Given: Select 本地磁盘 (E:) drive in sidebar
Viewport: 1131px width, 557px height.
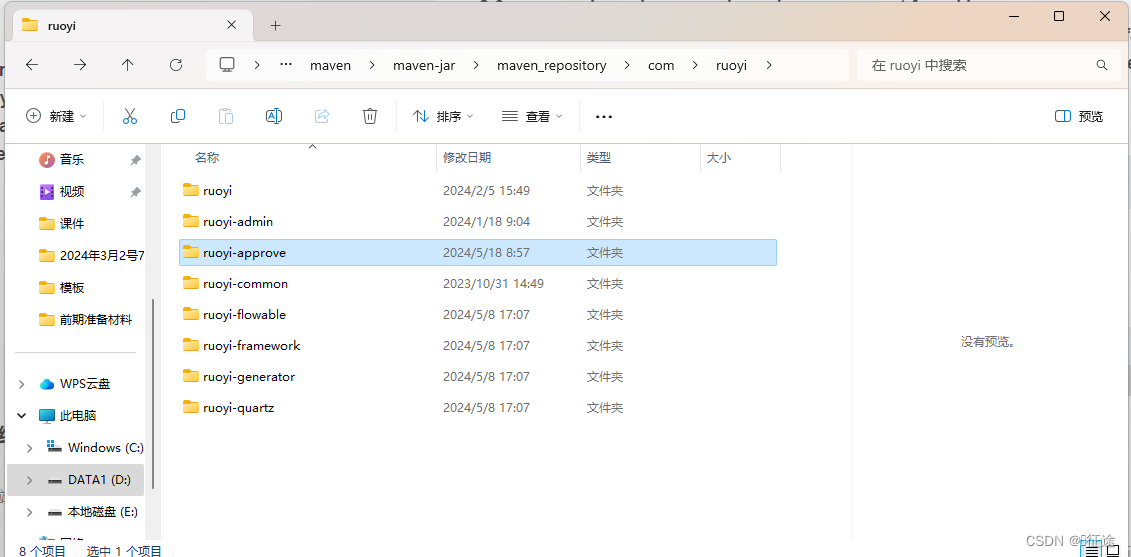Looking at the screenshot, I should (x=92, y=512).
